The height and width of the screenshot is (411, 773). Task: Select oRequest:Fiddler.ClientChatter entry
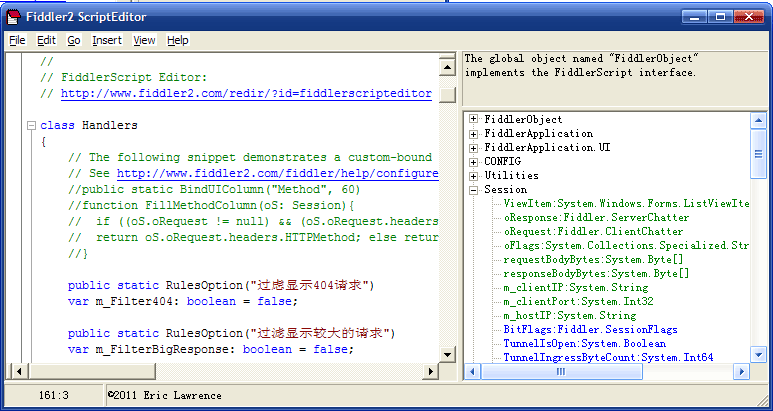click(x=593, y=232)
